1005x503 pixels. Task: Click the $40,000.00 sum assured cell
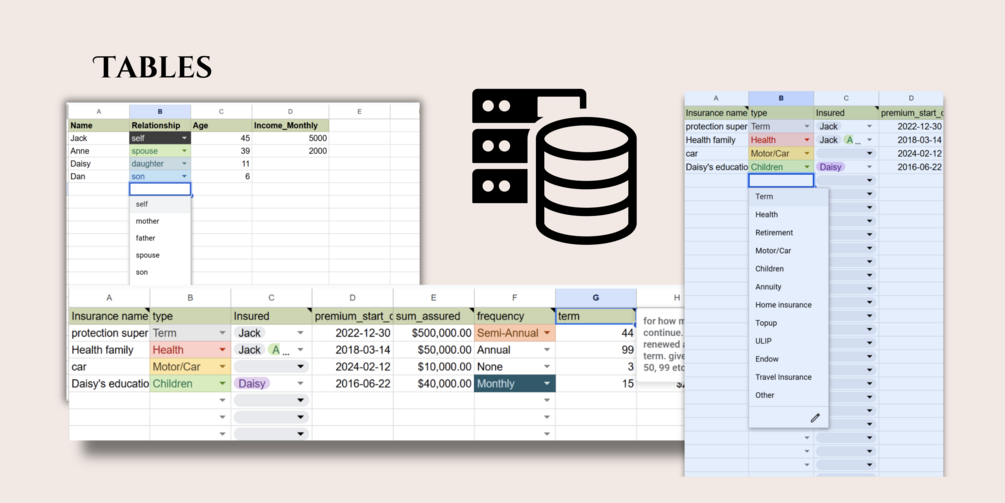(x=434, y=384)
